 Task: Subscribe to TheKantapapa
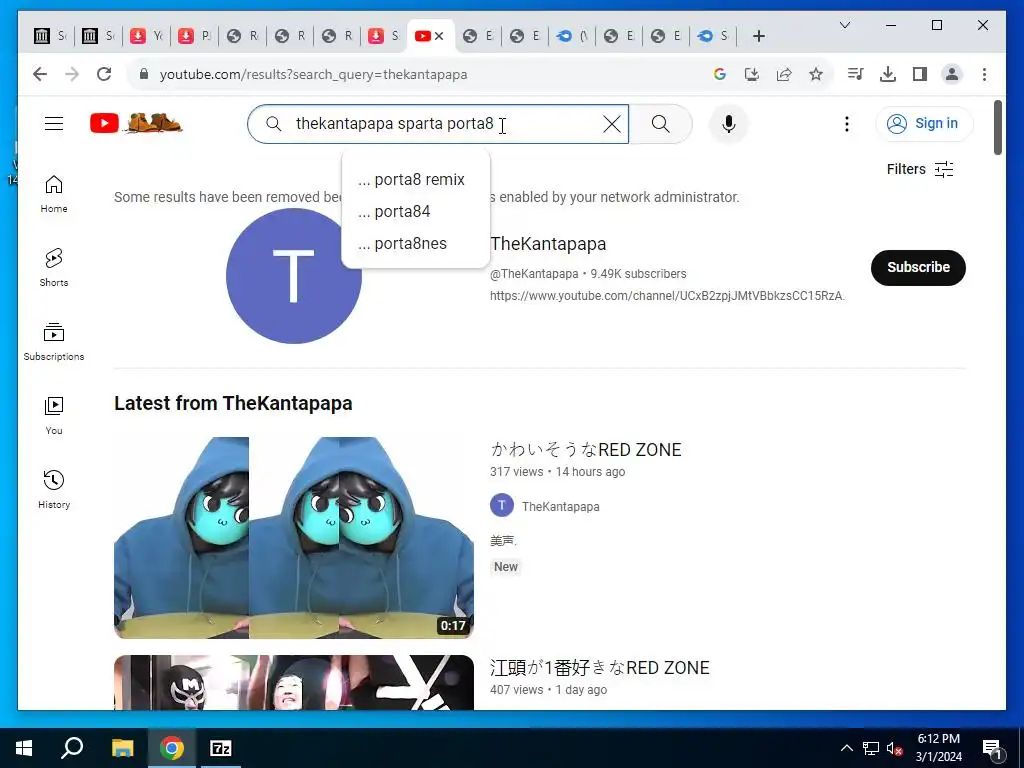click(x=918, y=267)
